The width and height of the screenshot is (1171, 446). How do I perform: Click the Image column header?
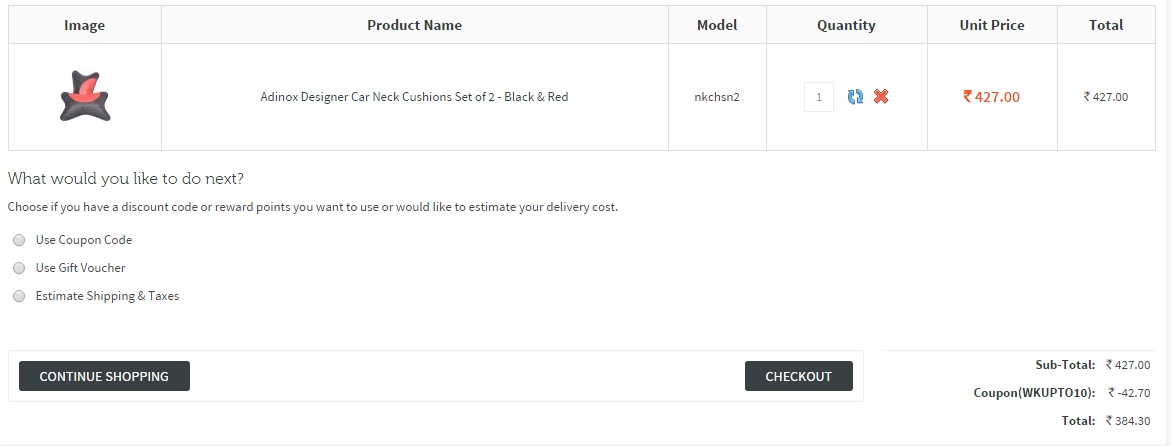click(84, 25)
